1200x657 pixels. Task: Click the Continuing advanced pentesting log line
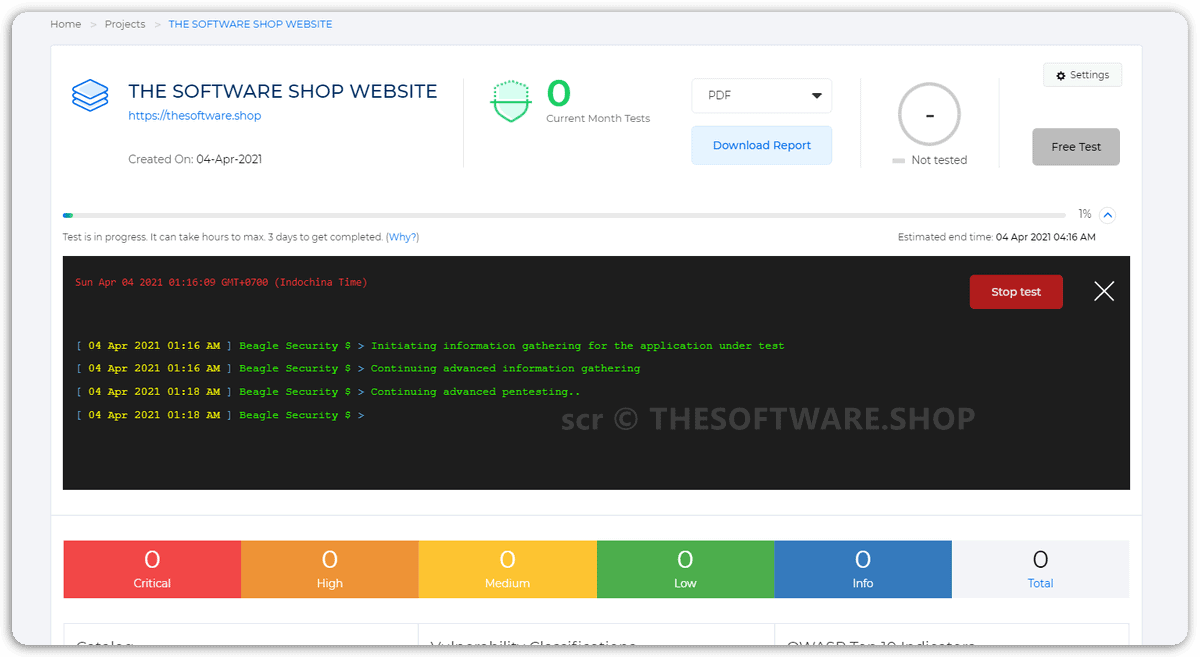[328, 392]
